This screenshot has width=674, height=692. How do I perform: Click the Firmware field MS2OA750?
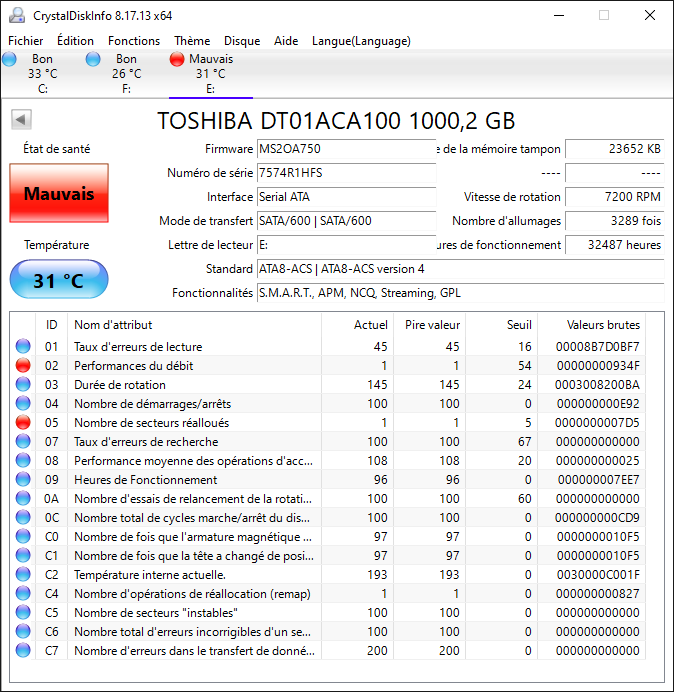click(346, 149)
